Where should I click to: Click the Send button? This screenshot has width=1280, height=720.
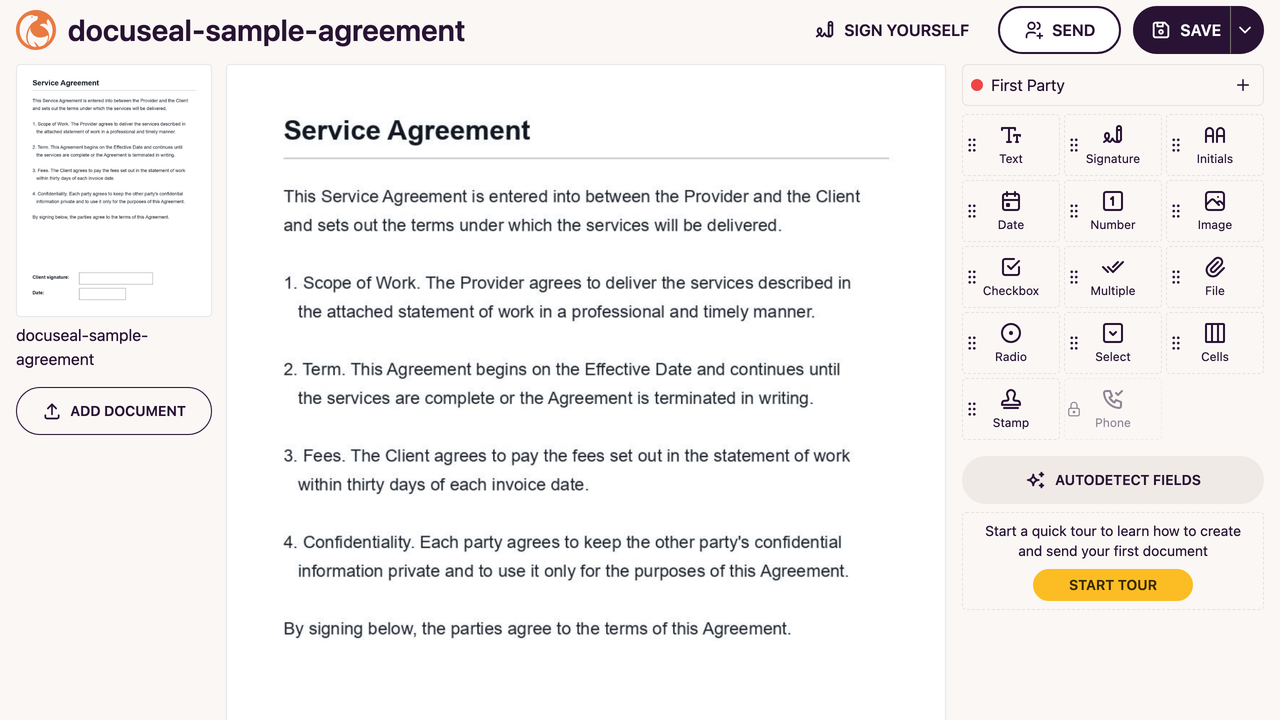pyautogui.click(x=1059, y=30)
